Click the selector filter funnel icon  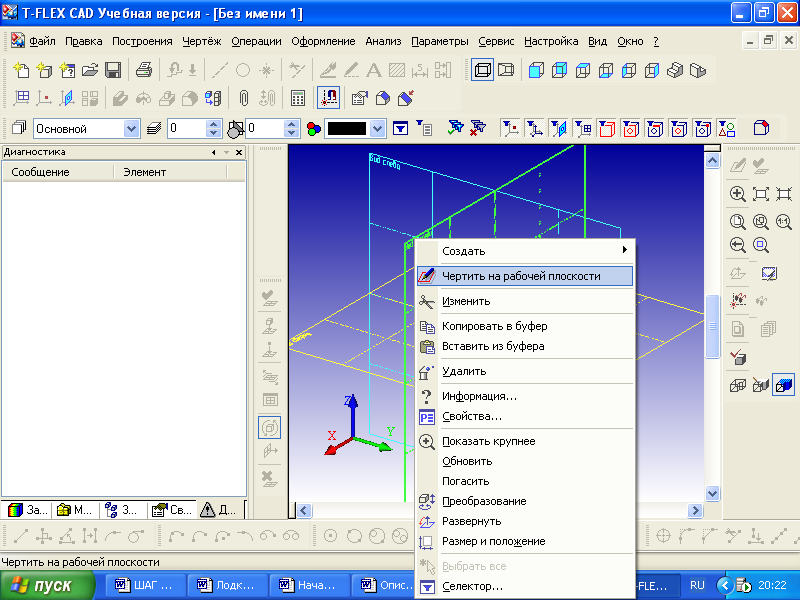(401, 129)
